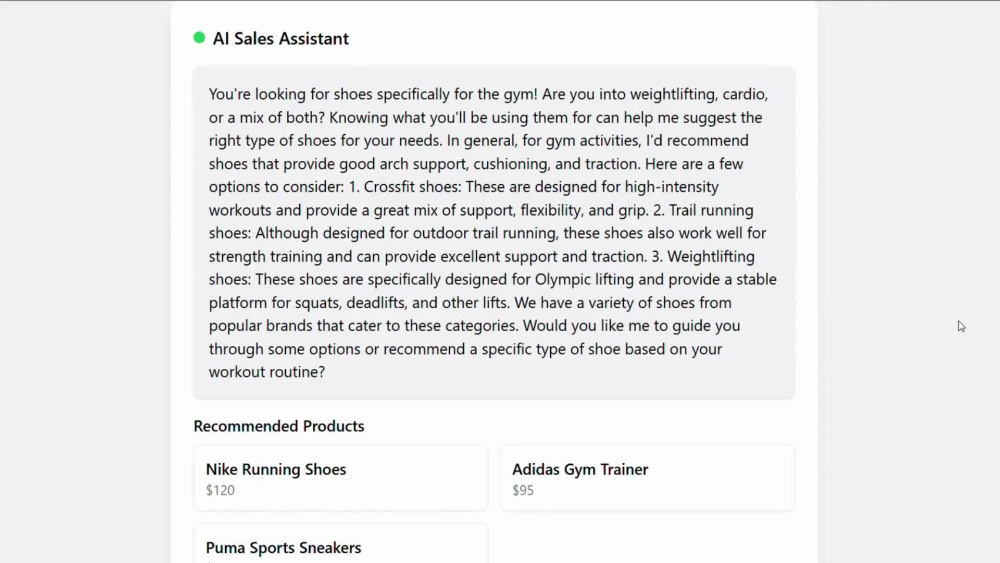Click the Recommended Products section heading

click(279, 426)
